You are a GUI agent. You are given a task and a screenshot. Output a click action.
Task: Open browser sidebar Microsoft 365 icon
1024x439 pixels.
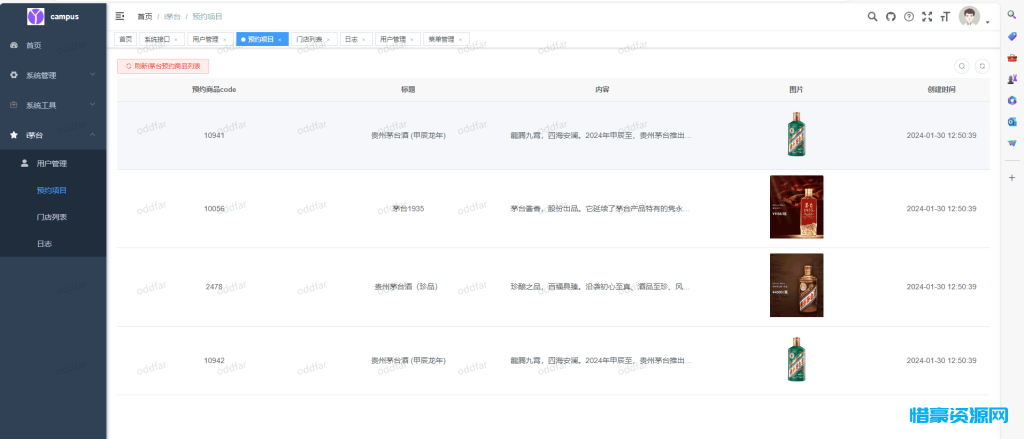[1012, 101]
